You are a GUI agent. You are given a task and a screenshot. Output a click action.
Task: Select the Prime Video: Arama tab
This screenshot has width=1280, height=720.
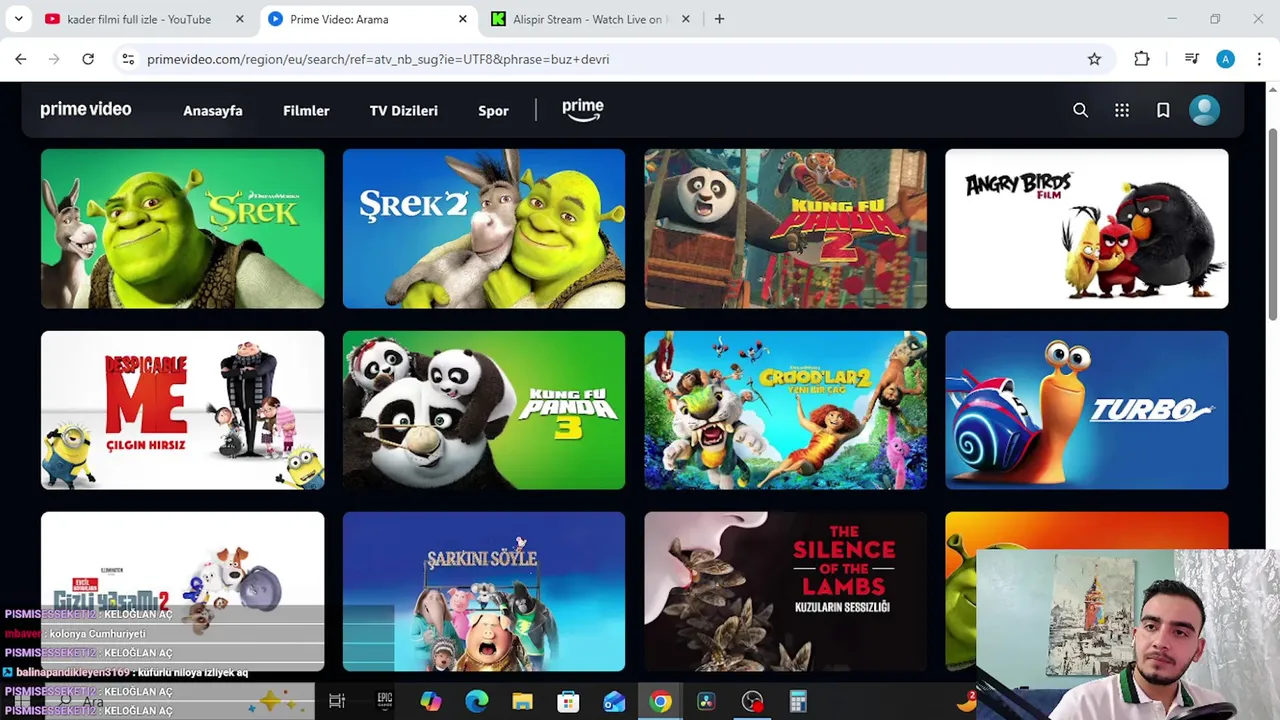[340, 19]
